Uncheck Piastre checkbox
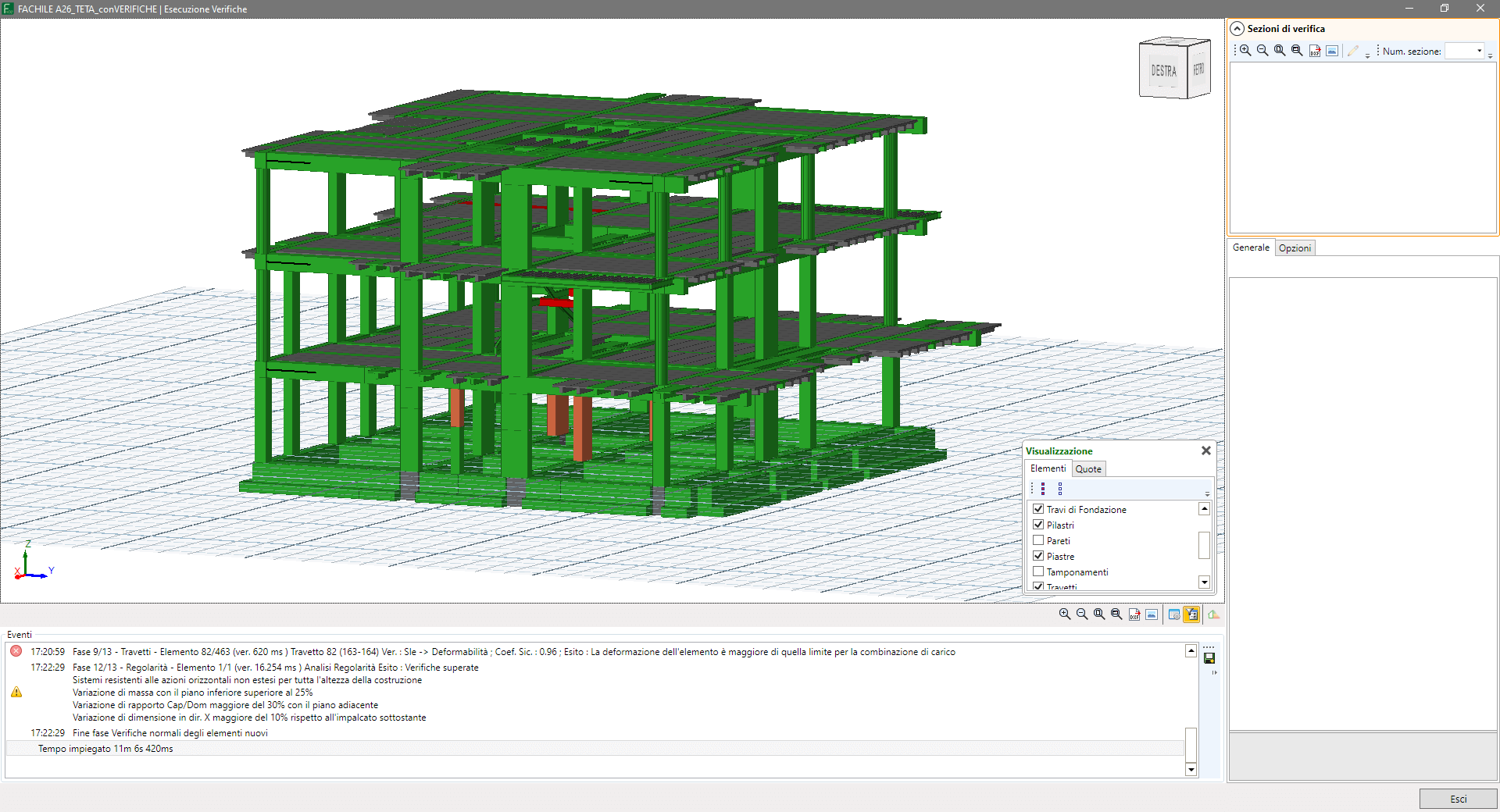 click(x=1038, y=556)
